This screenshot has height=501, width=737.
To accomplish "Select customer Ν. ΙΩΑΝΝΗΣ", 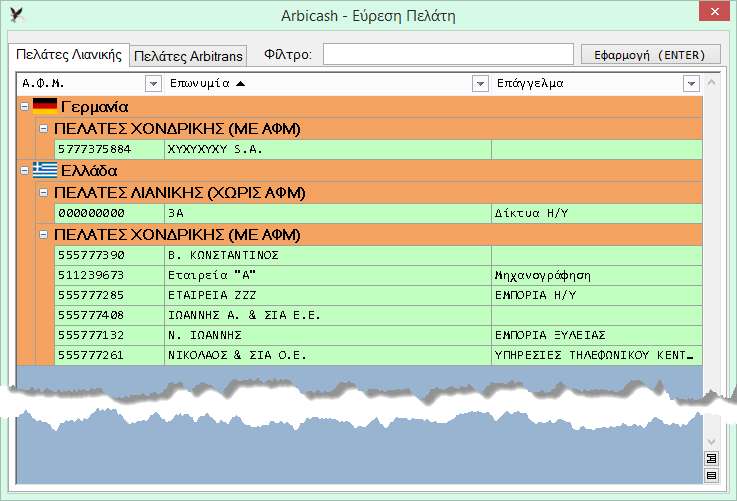I will [328, 336].
